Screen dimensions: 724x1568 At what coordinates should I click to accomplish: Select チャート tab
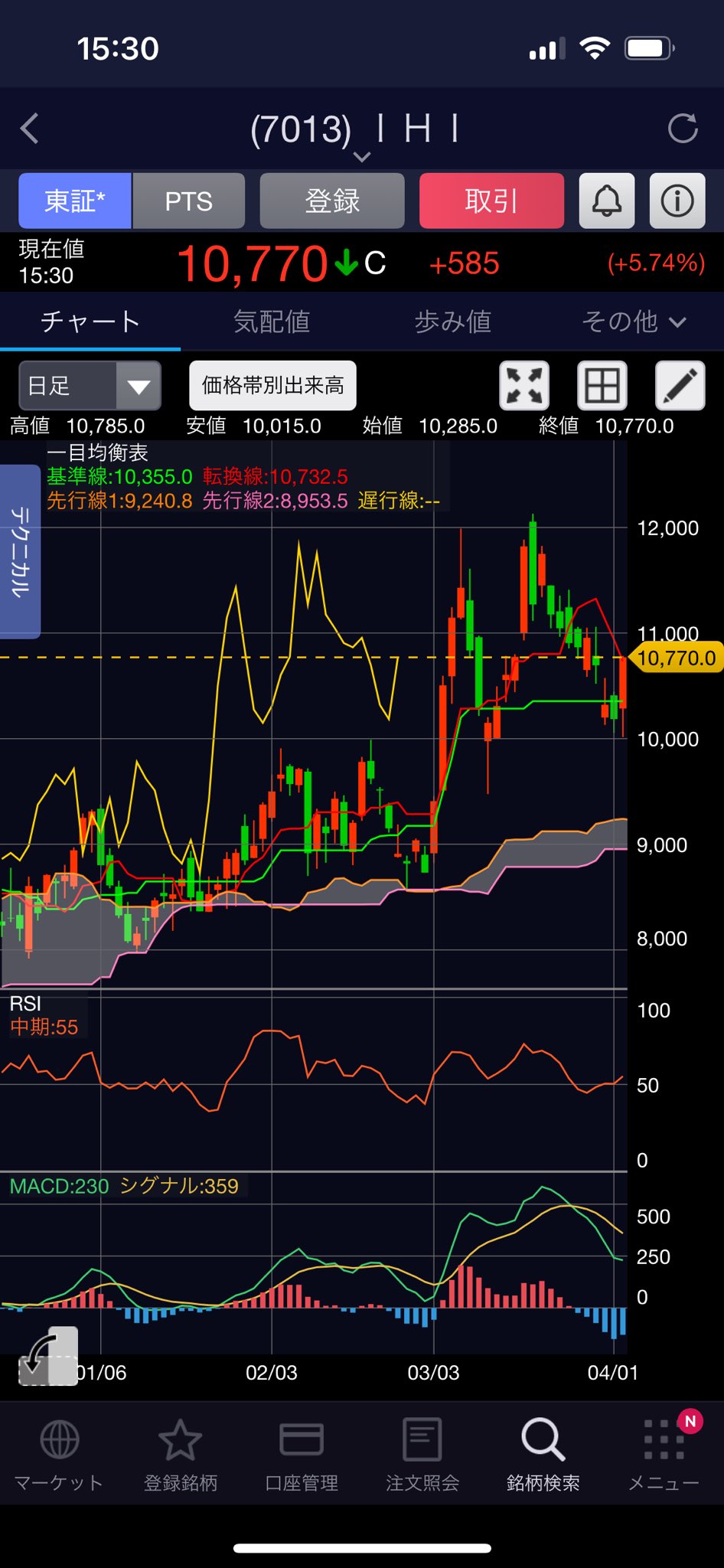(x=90, y=322)
